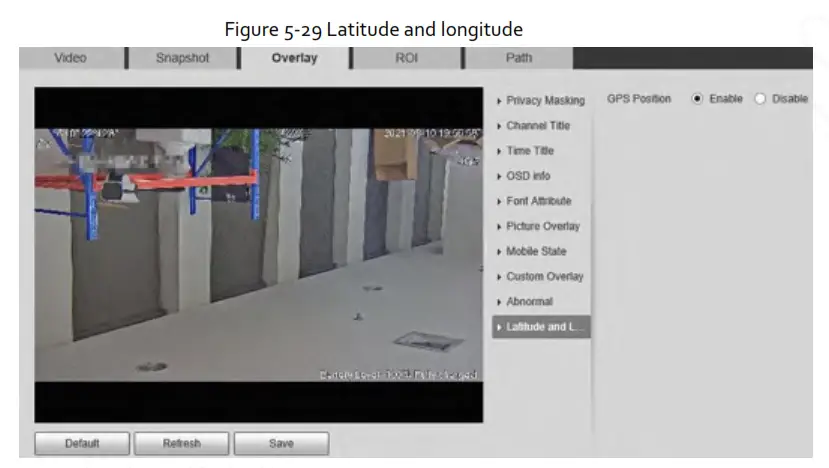Click arrow beside OSD Info
This screenshot has height=468, width=829.
[499, 176]
